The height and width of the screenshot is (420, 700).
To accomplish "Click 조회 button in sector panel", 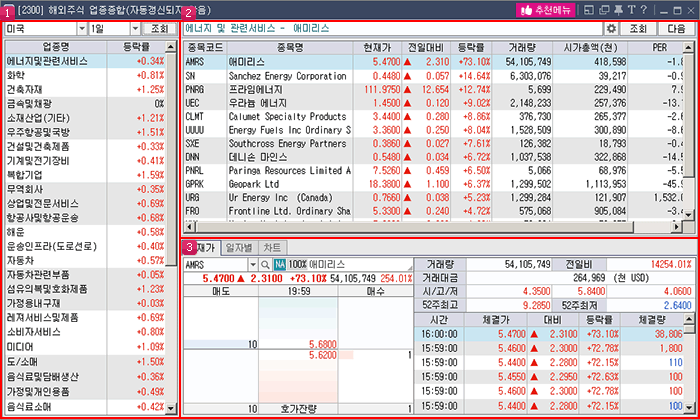I will (159, 29).
